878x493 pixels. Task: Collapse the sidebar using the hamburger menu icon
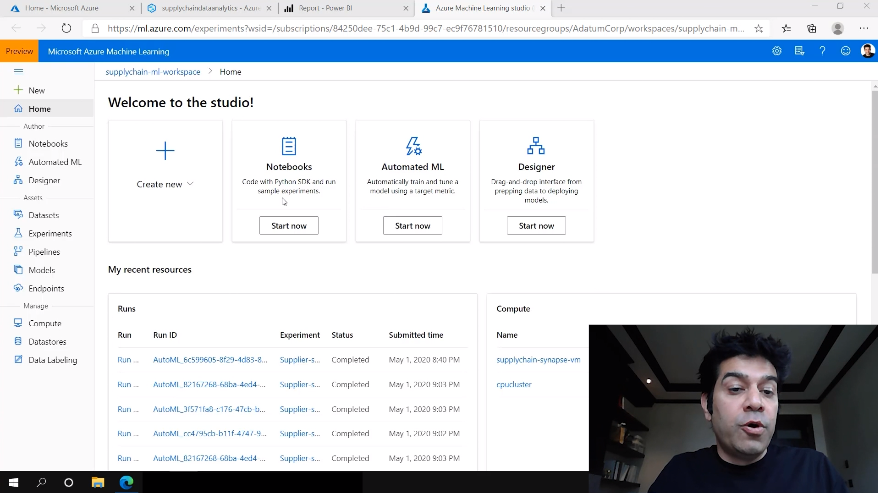[x=19, y=71]
